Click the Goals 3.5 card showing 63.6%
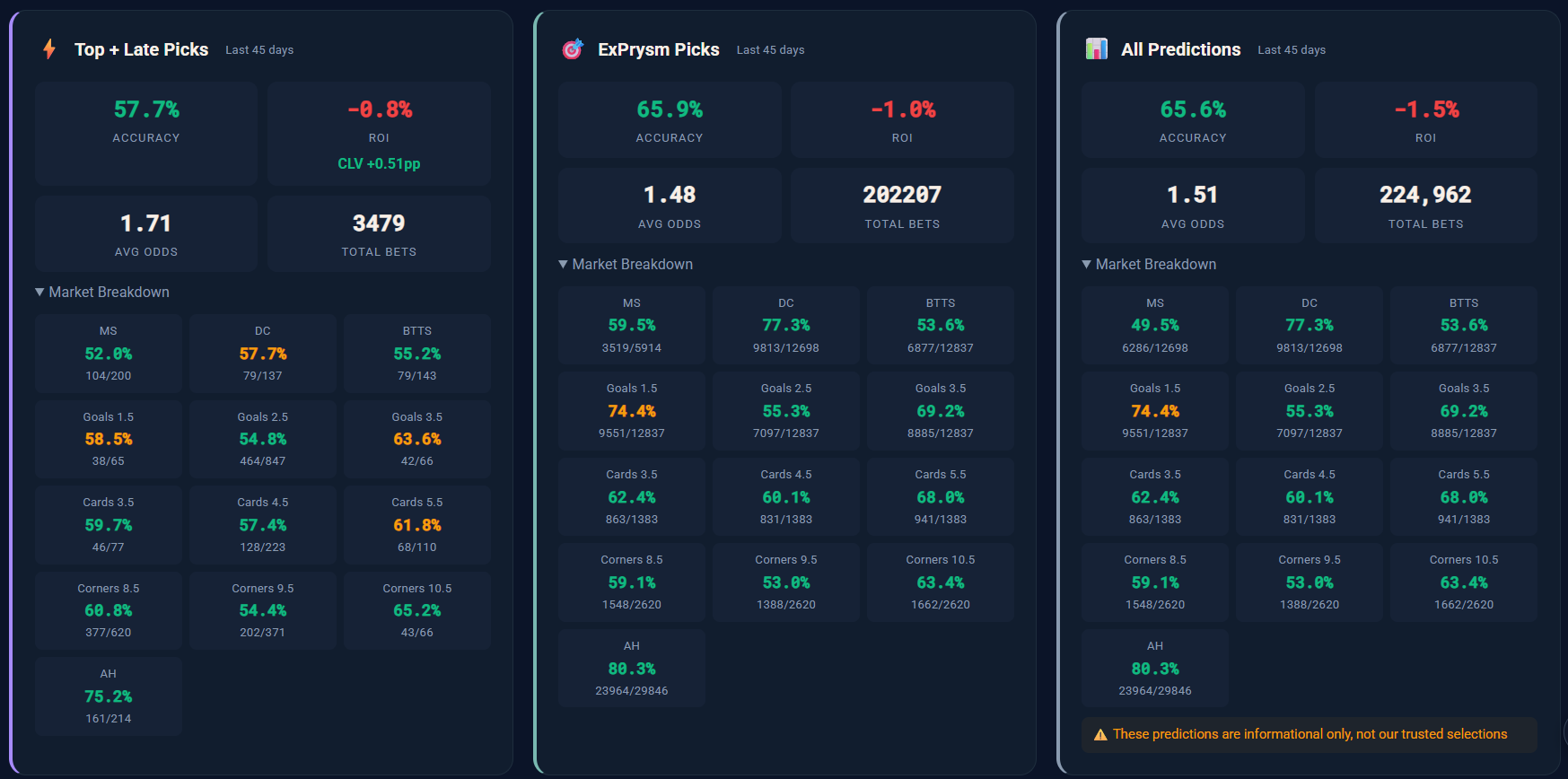This screenshot has height=779, width=1568. tap(417, 439)
